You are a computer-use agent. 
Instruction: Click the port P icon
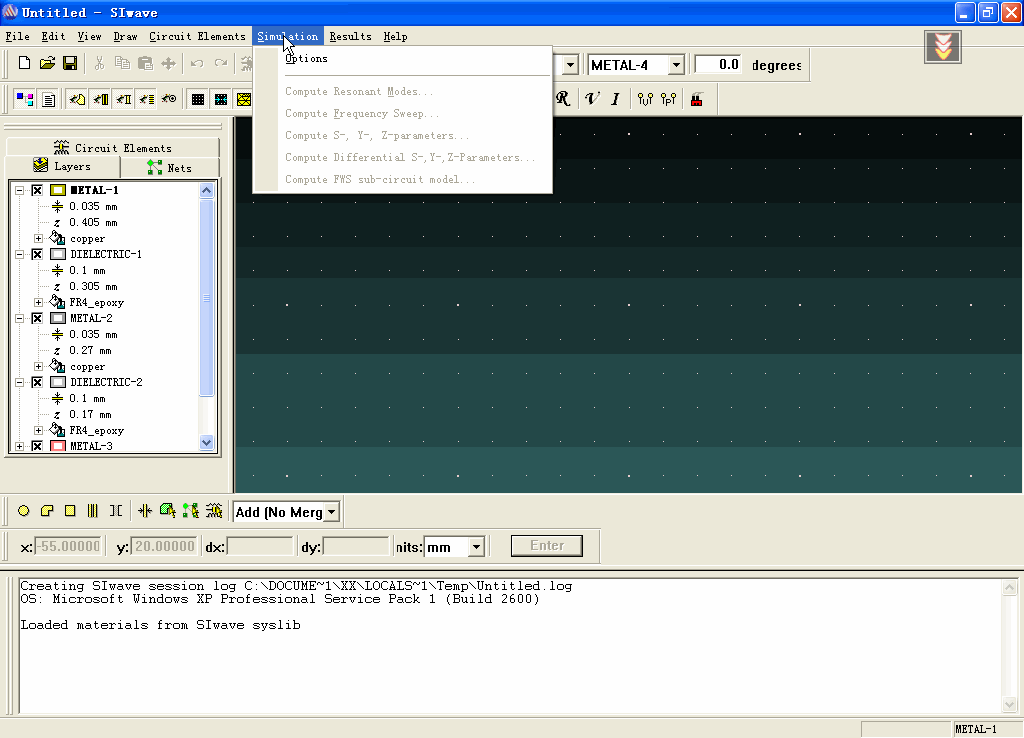point(668,99)
